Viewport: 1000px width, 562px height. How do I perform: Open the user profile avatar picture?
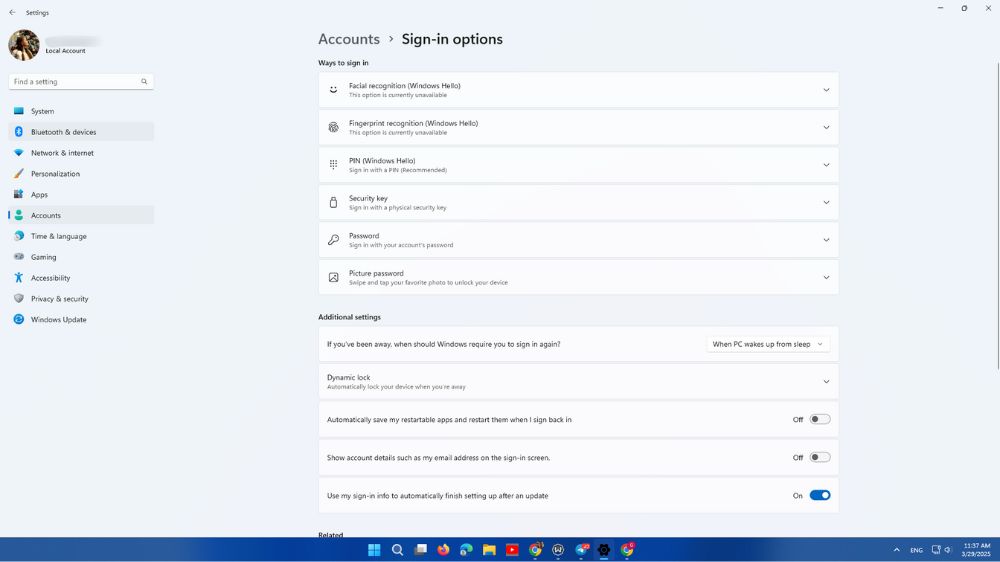pyautogui.click(x=24, y=45)
